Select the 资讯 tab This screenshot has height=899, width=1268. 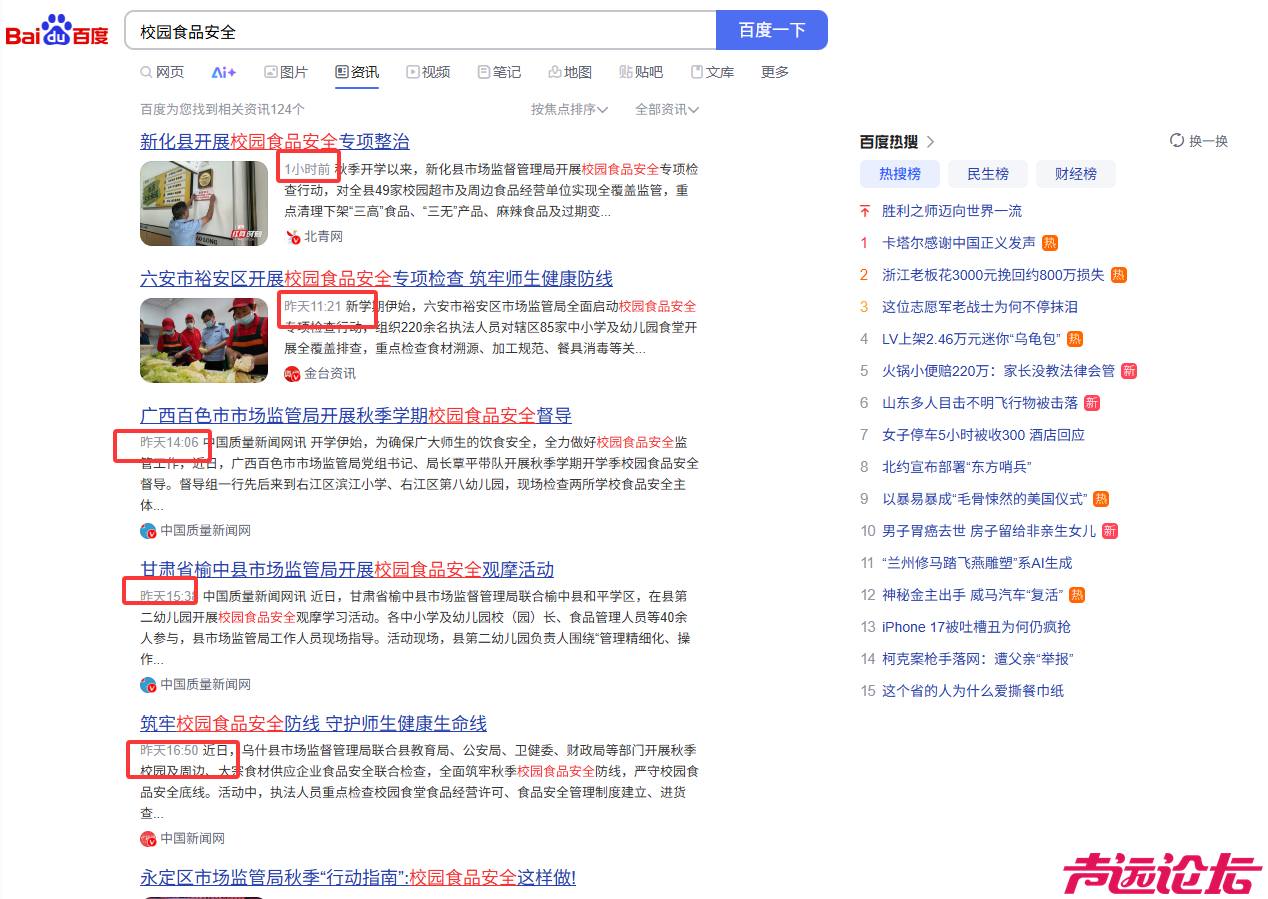coord(357,72)
